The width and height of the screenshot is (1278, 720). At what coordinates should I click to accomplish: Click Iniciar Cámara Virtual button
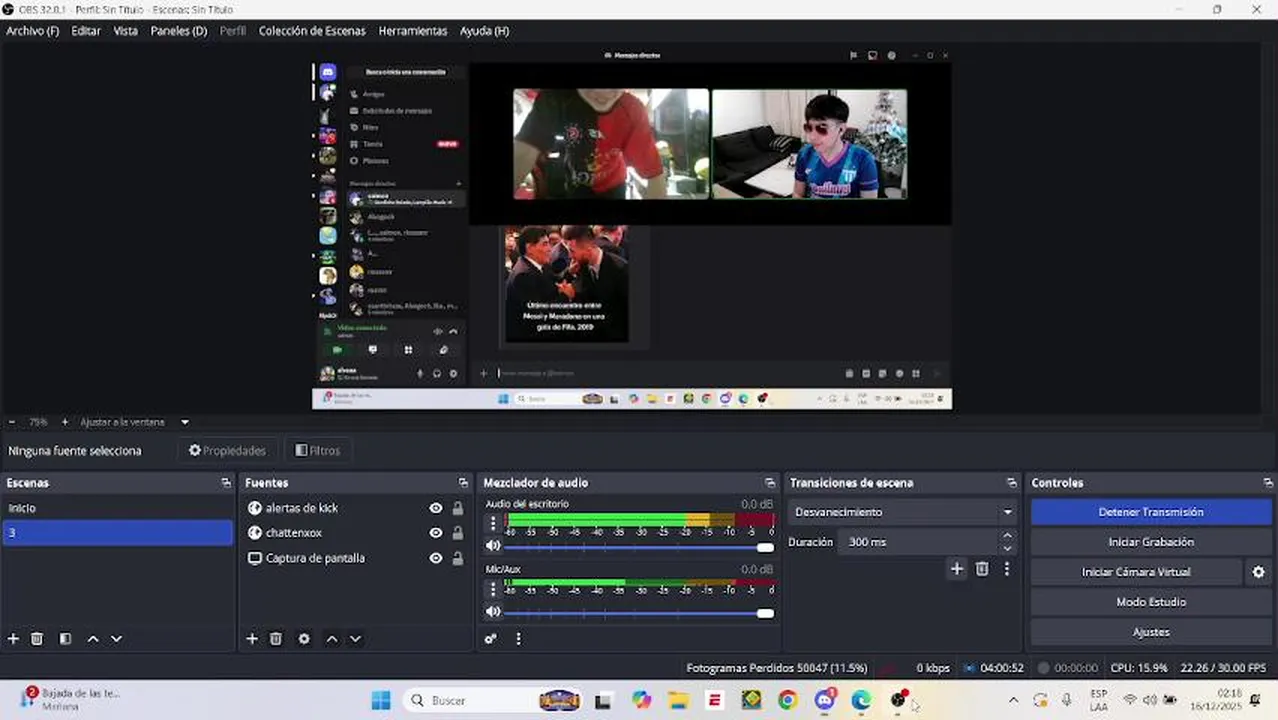1136,572
